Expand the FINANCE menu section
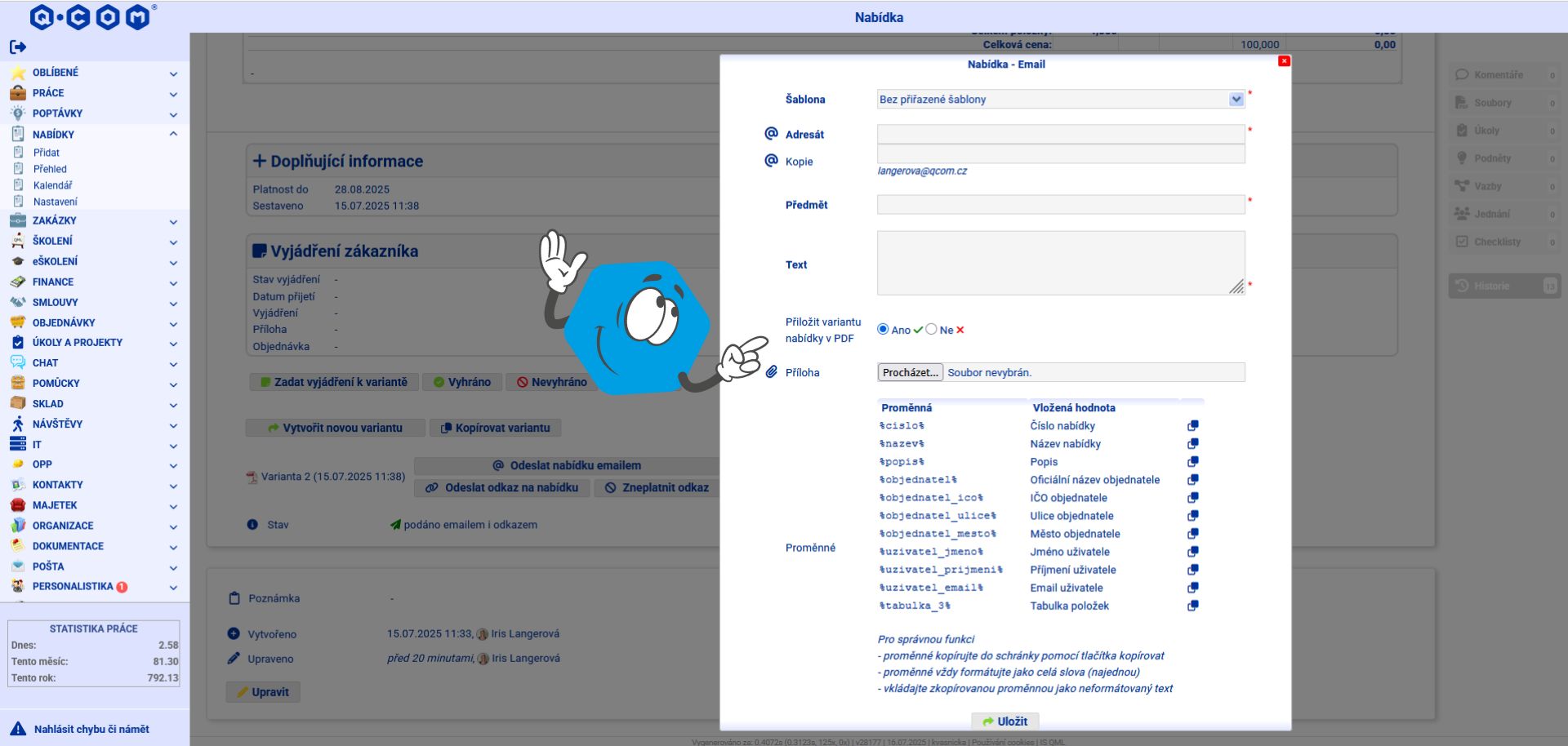This screenshot has width=1568, height=746. [94, 282]
